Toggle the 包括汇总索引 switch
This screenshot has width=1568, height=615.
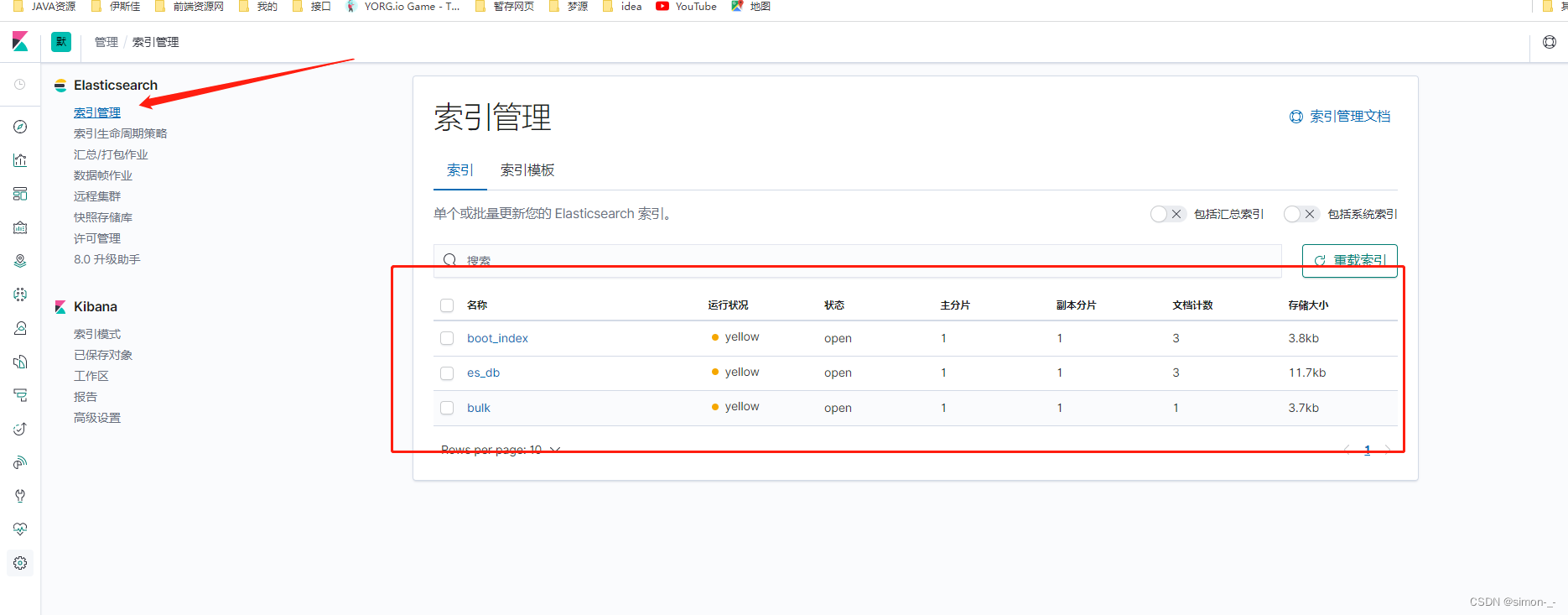click(x=1167, y=214)
